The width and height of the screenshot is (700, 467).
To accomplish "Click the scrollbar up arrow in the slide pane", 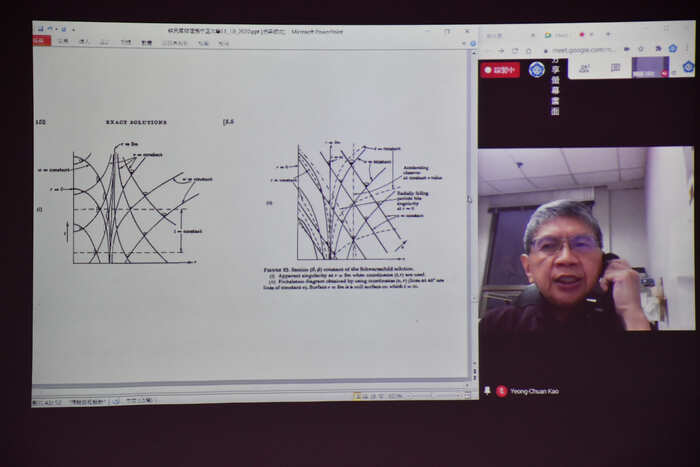I will point(473,53).
